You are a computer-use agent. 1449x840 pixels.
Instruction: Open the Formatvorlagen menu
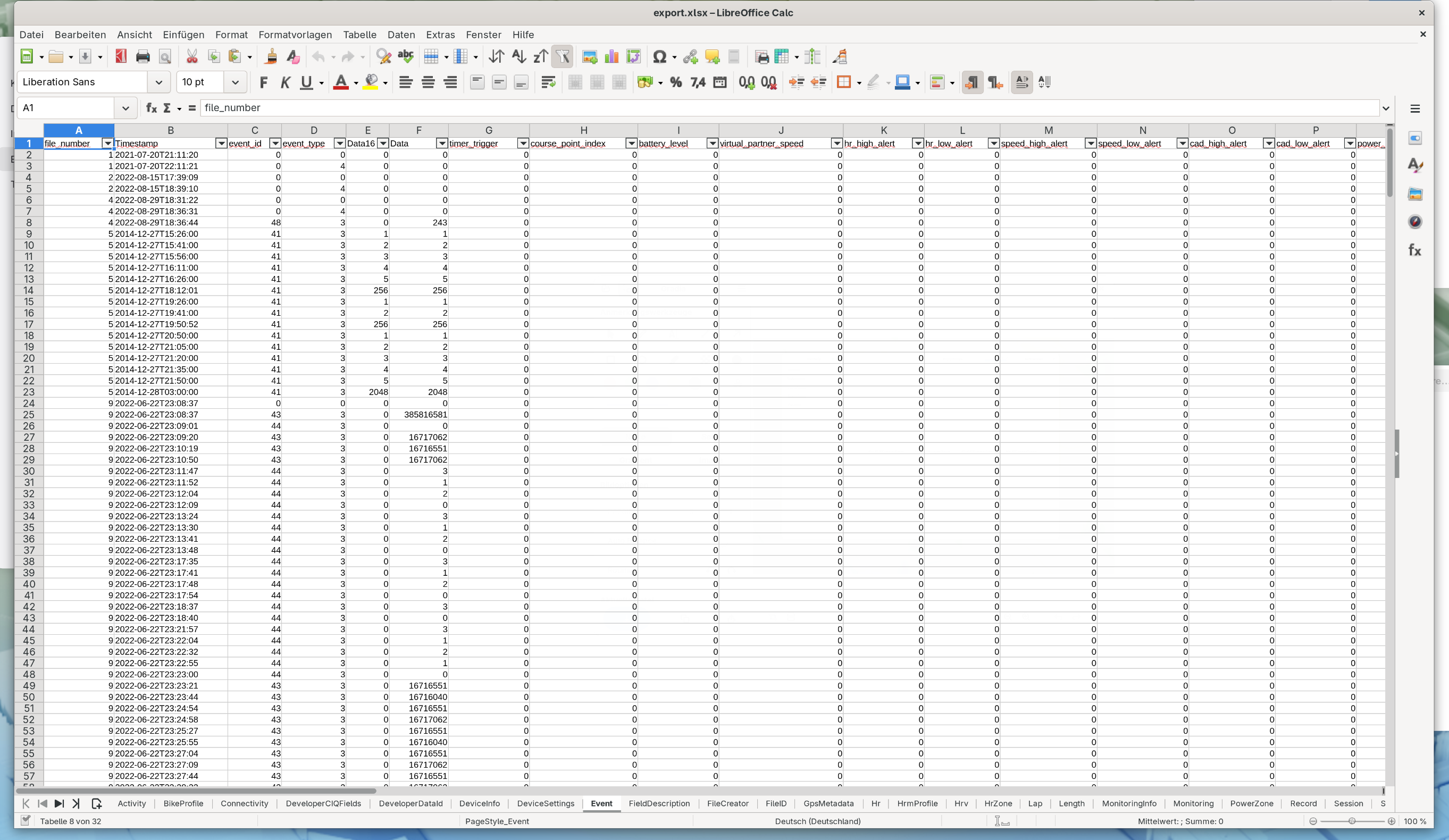[295, 35]
